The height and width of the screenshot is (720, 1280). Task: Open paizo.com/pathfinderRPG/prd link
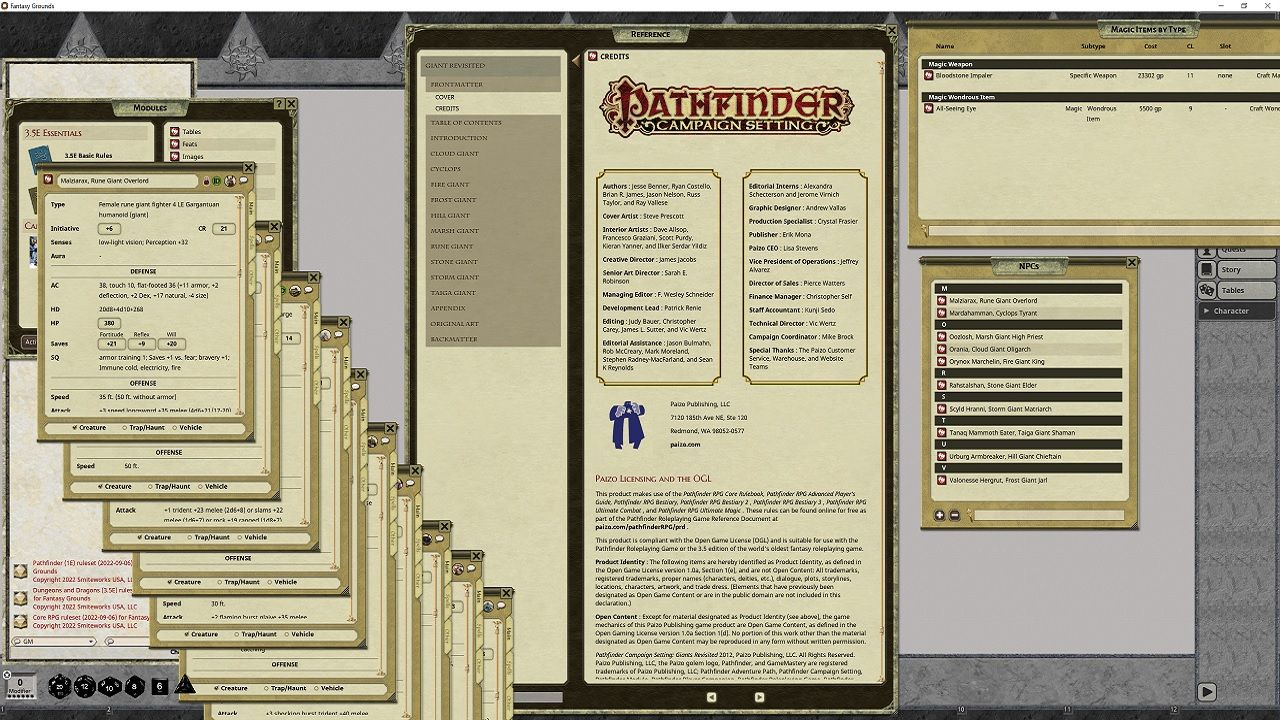[640, 527]
